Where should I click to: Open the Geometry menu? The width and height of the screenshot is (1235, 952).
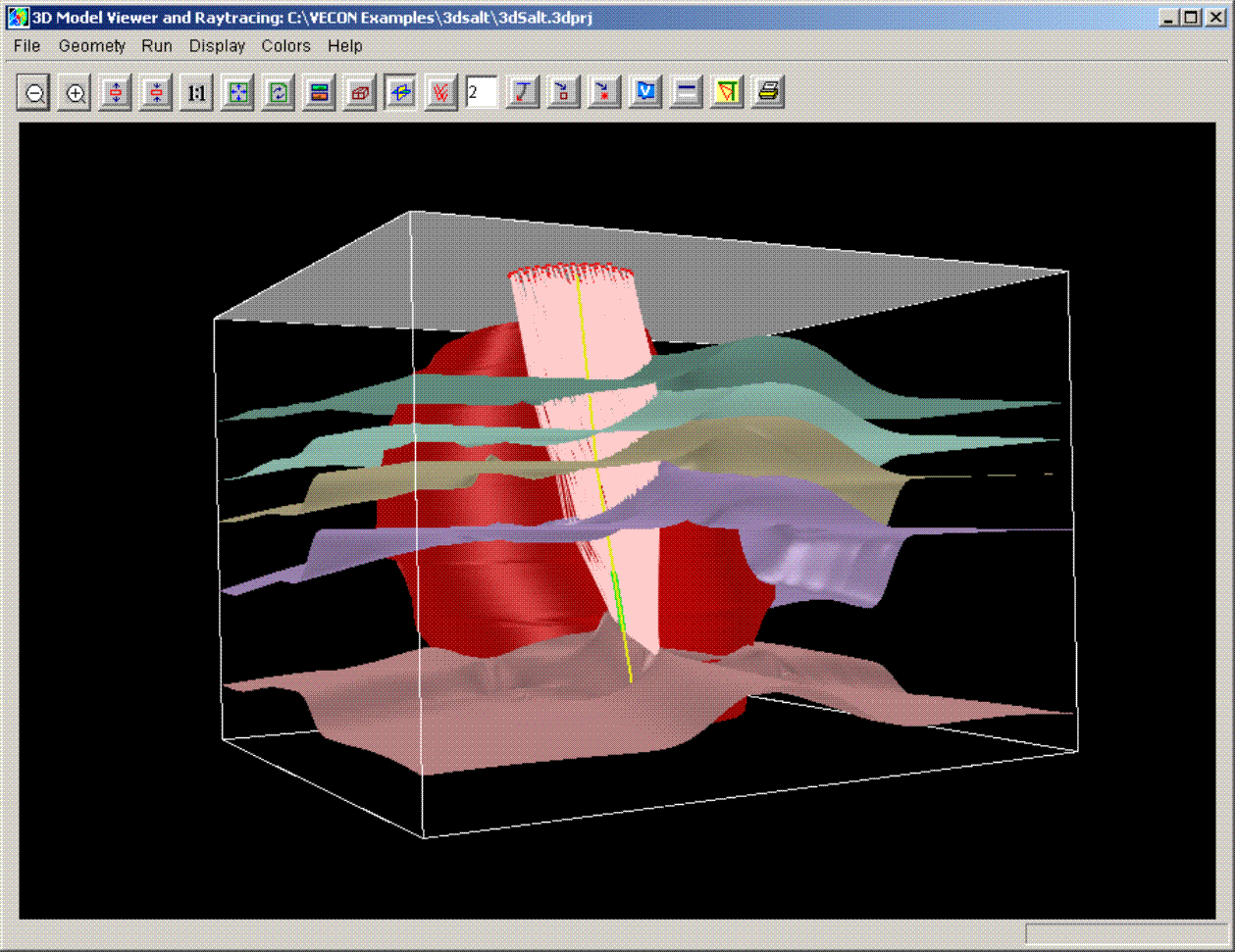[x=92, y=46]
